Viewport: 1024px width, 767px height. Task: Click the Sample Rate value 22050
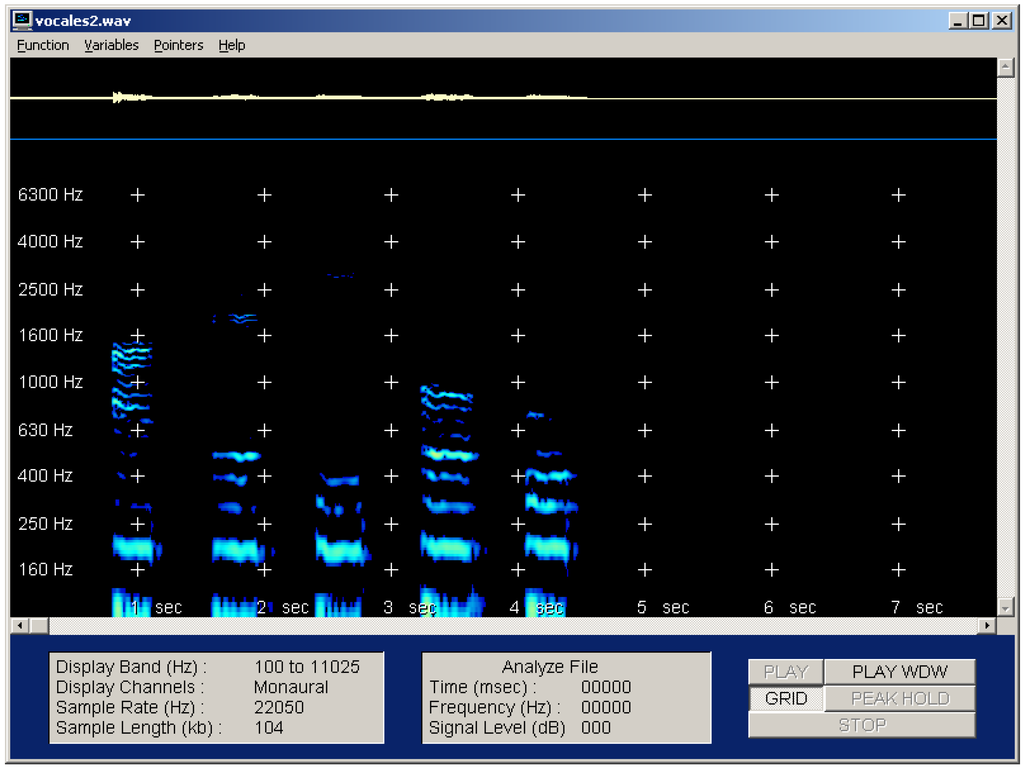pyautogui.click(x=278, y=707)
